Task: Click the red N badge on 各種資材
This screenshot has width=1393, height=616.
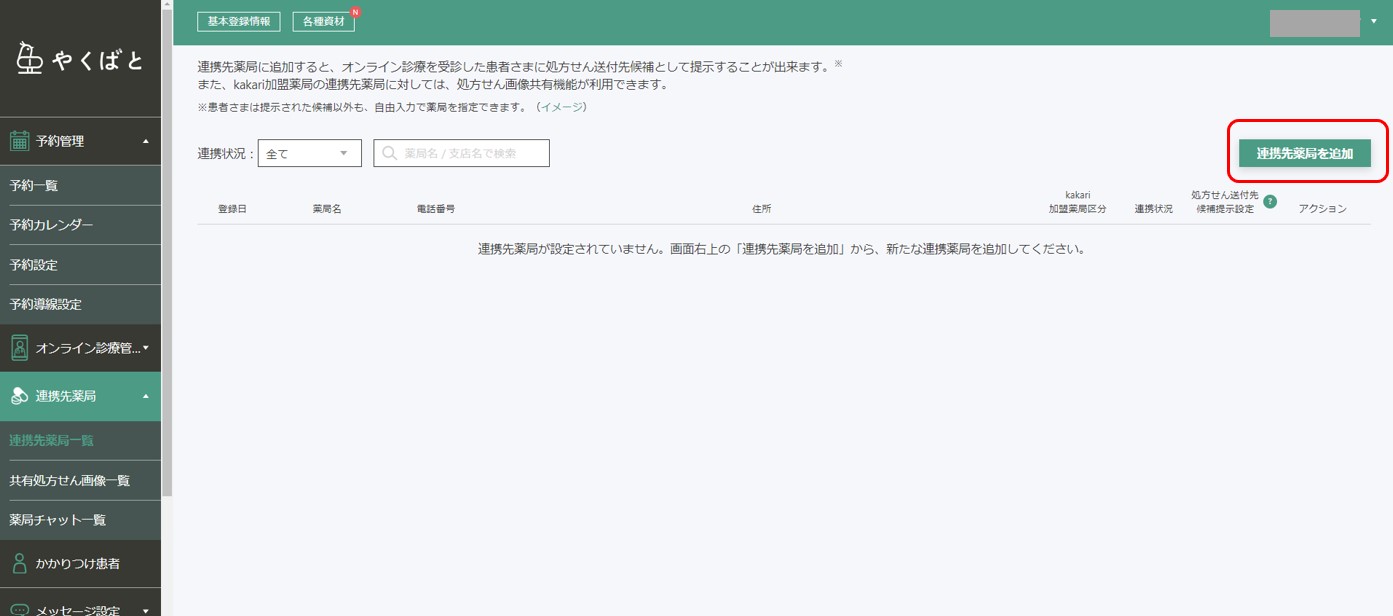Action: [x=354, y=13]
